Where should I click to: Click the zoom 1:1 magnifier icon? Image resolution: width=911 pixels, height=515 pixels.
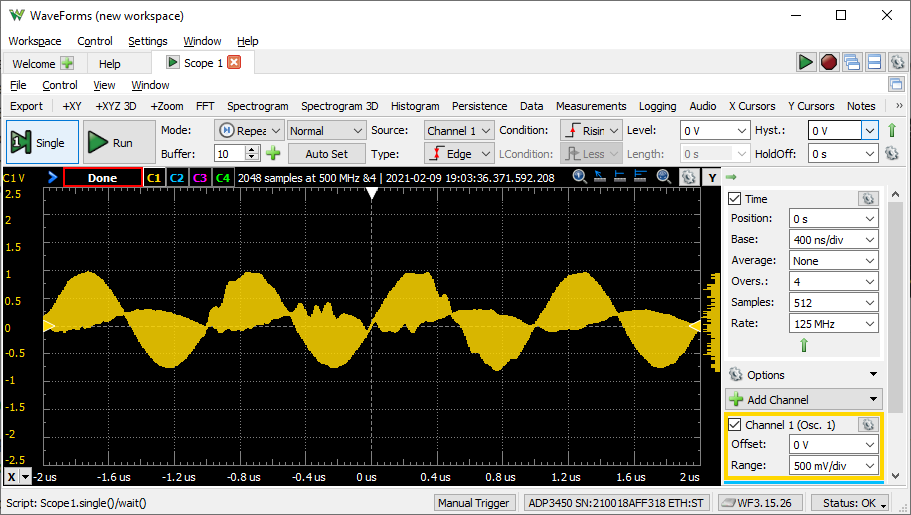[x=579, y=177]
